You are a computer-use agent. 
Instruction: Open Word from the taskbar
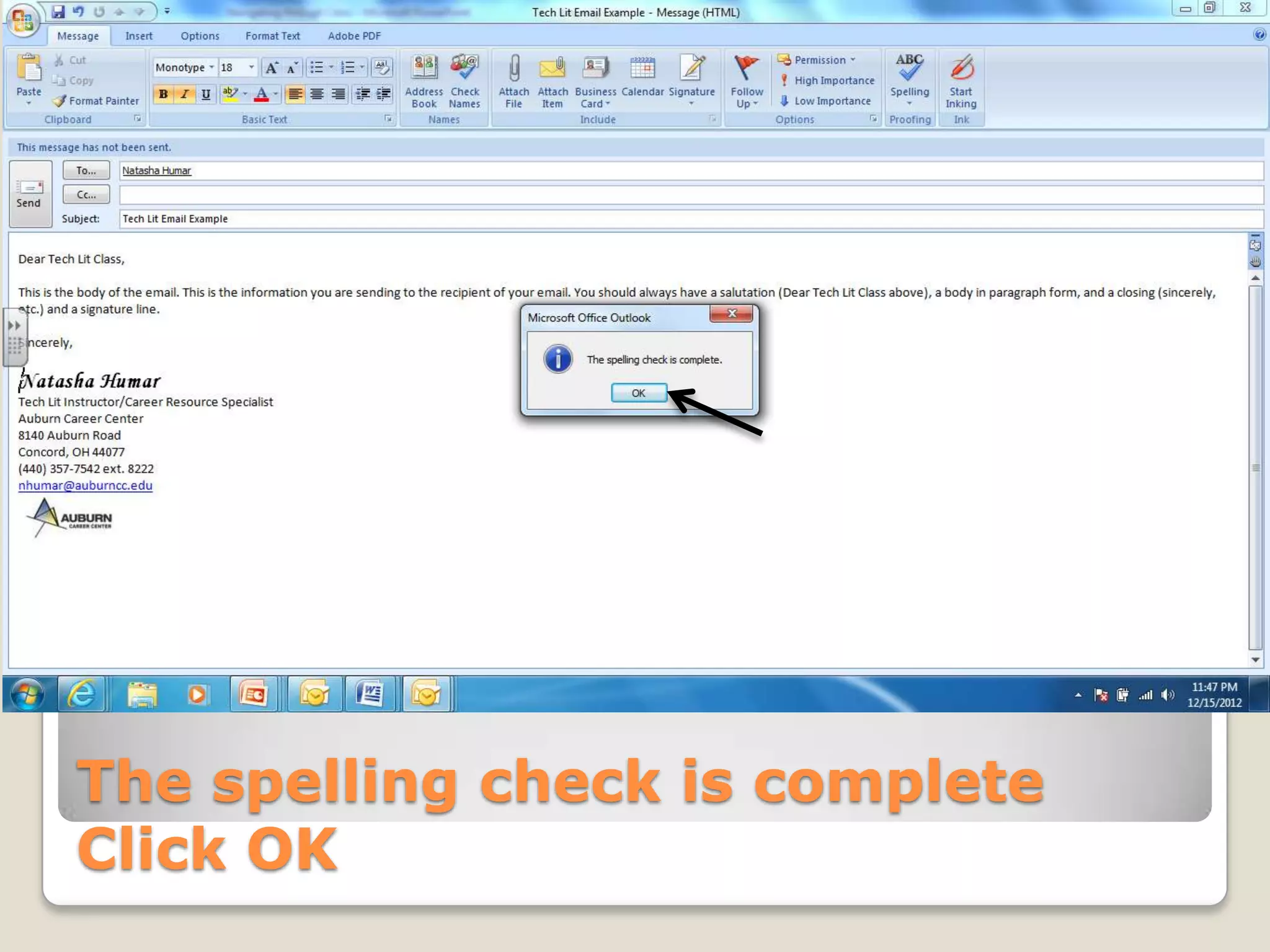click(370, 694)
